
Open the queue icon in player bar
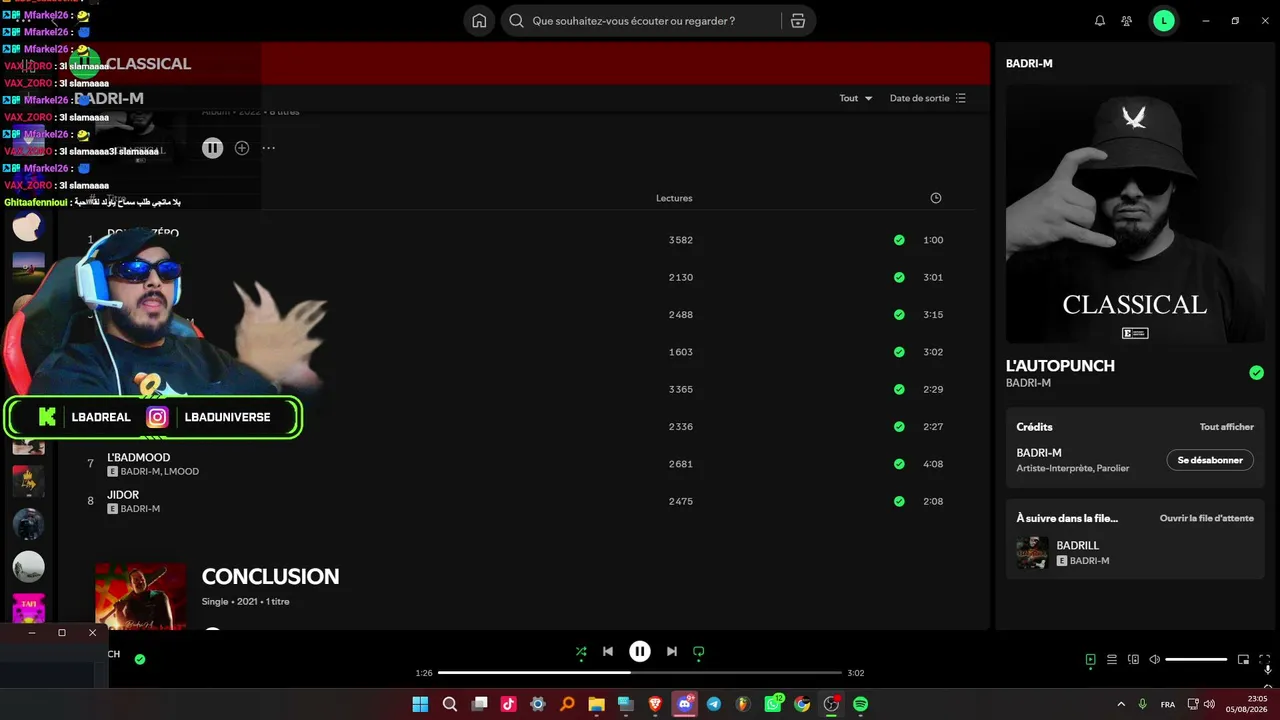coord(1112,660)
